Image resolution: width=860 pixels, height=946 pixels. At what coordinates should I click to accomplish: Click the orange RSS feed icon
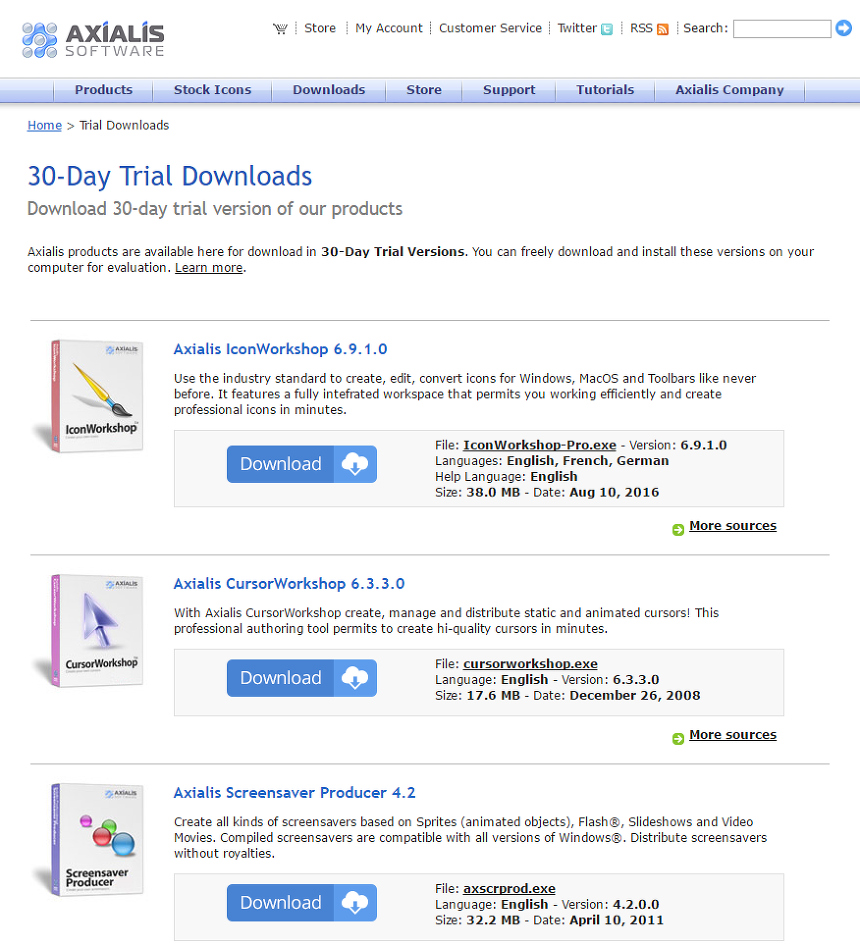[662, 29]
